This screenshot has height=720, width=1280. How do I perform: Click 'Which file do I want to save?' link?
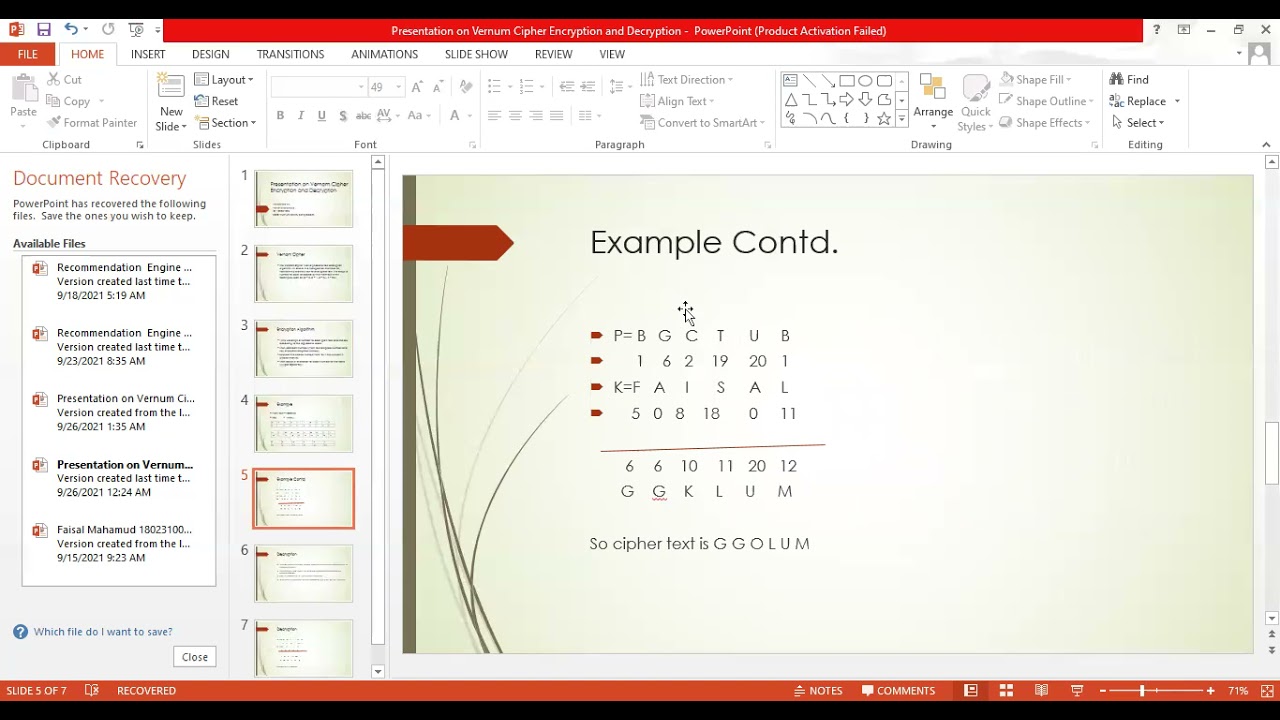[103, 632]
